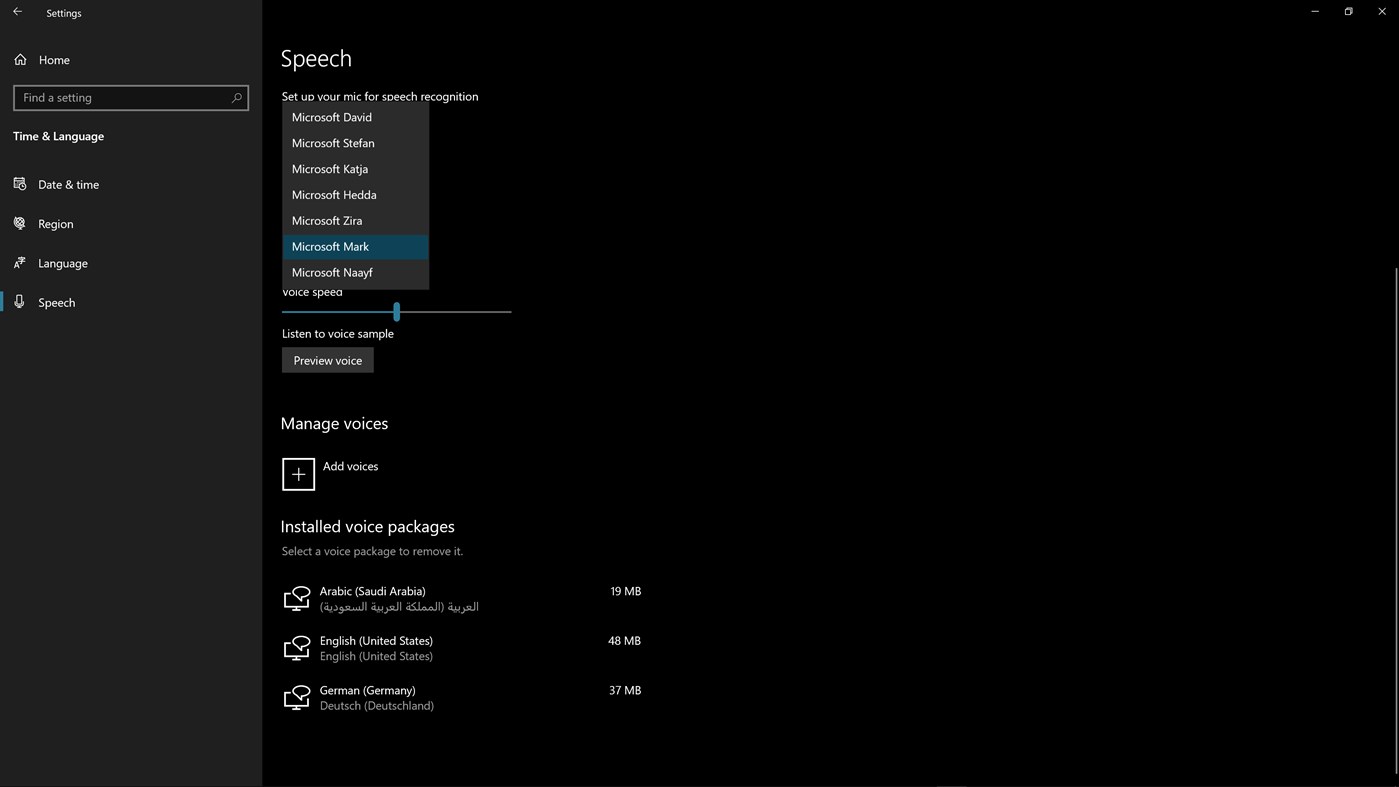
Task: Choose Microsoft Mark voice
Action: click(355, 247)
